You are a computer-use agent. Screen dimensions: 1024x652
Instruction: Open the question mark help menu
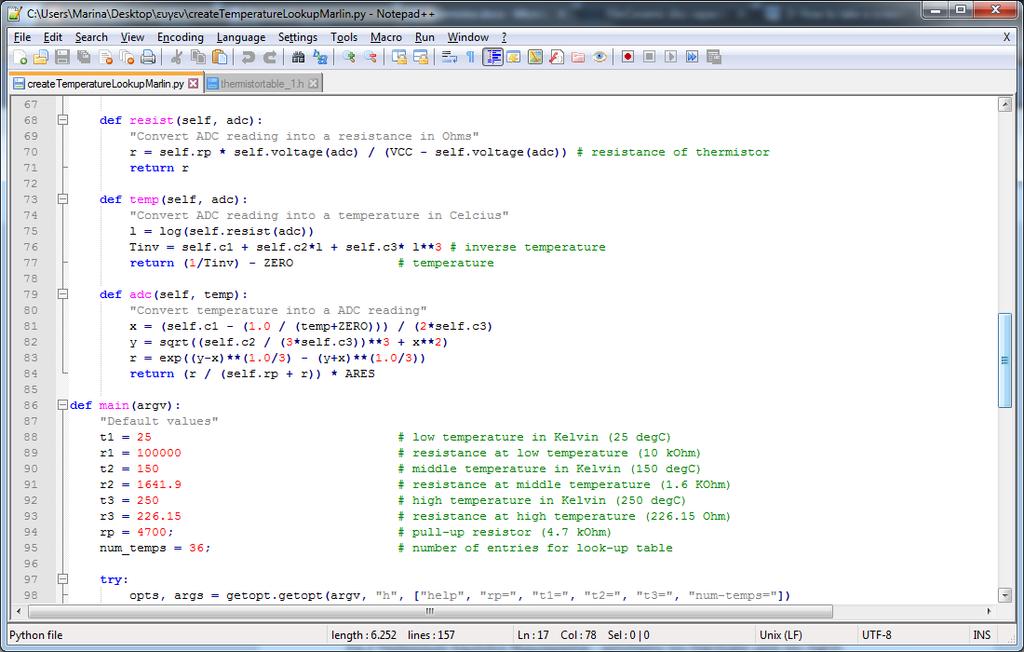(504, 37)
